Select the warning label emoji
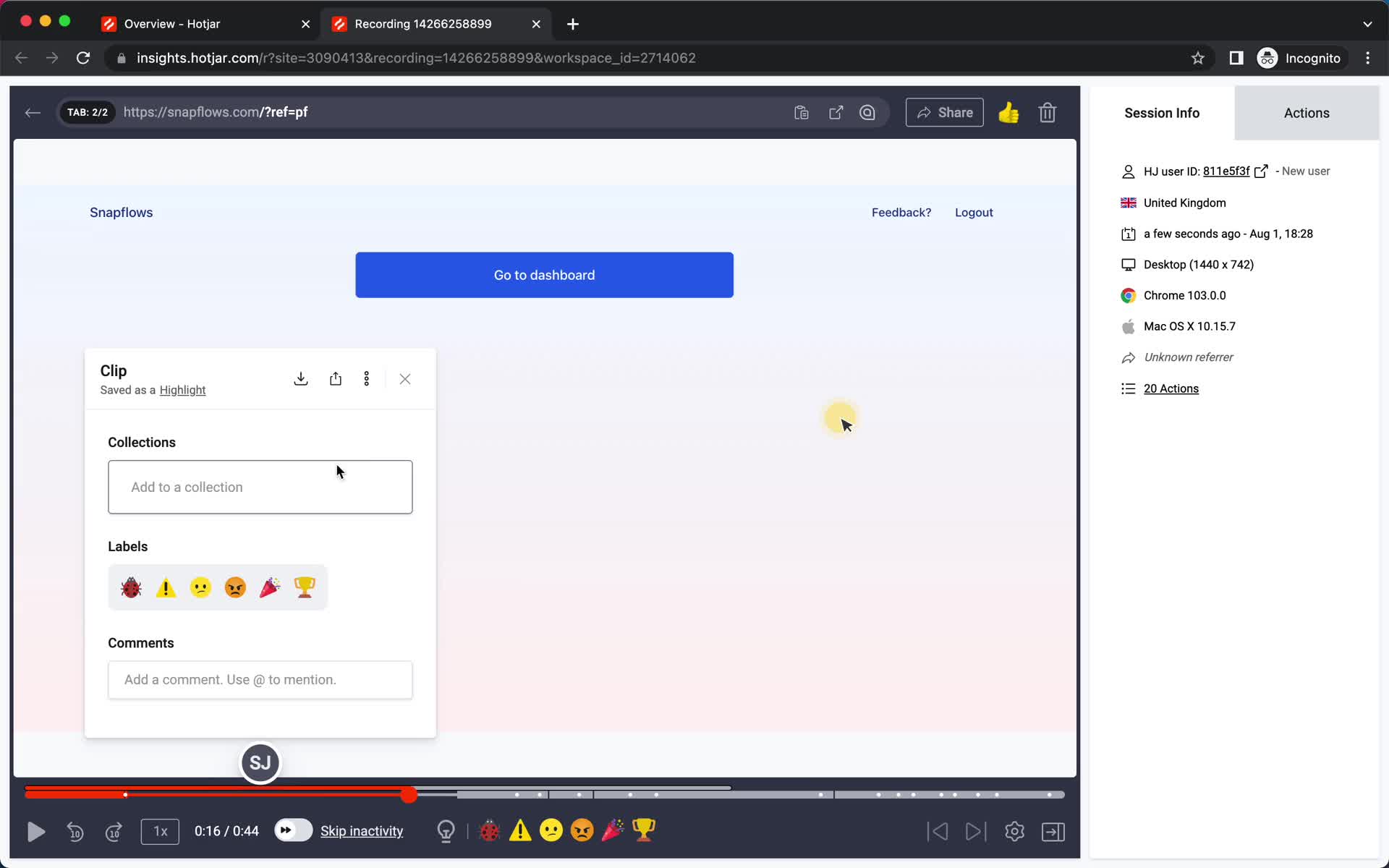The height and width of the screenshot is (868, 1389). tap(165, 587)
